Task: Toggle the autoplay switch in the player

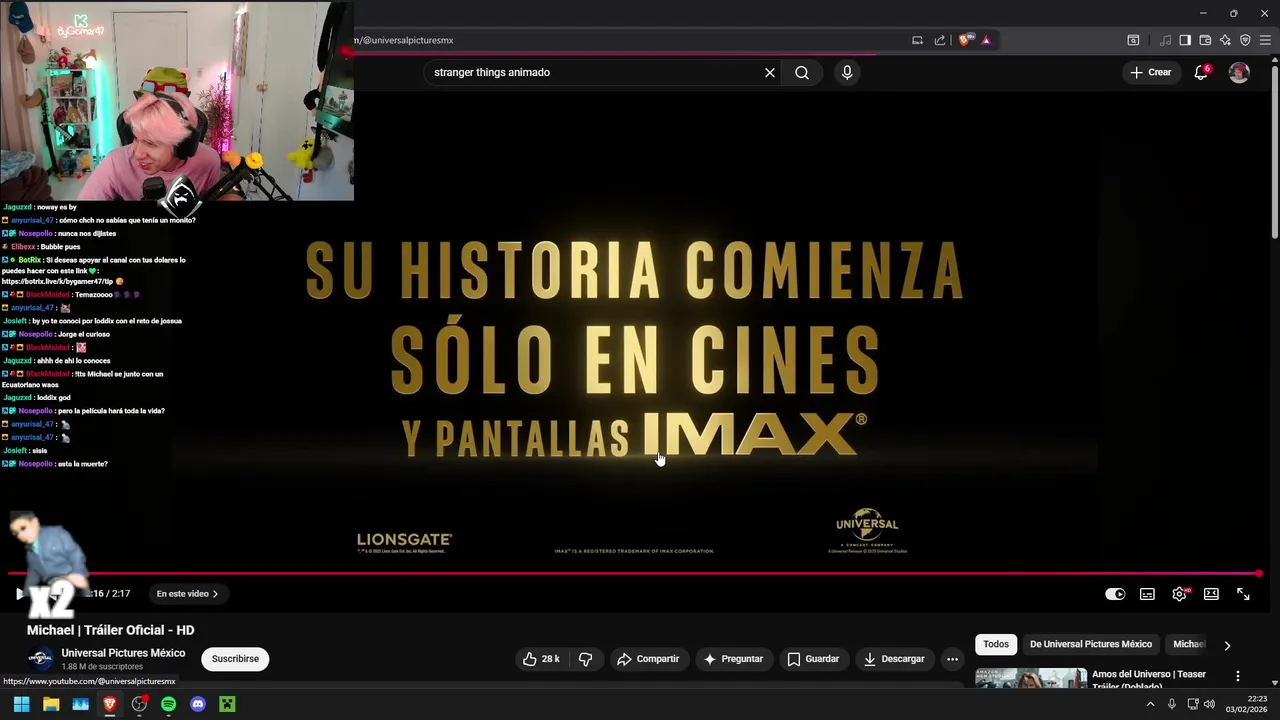Action: 1115,594
